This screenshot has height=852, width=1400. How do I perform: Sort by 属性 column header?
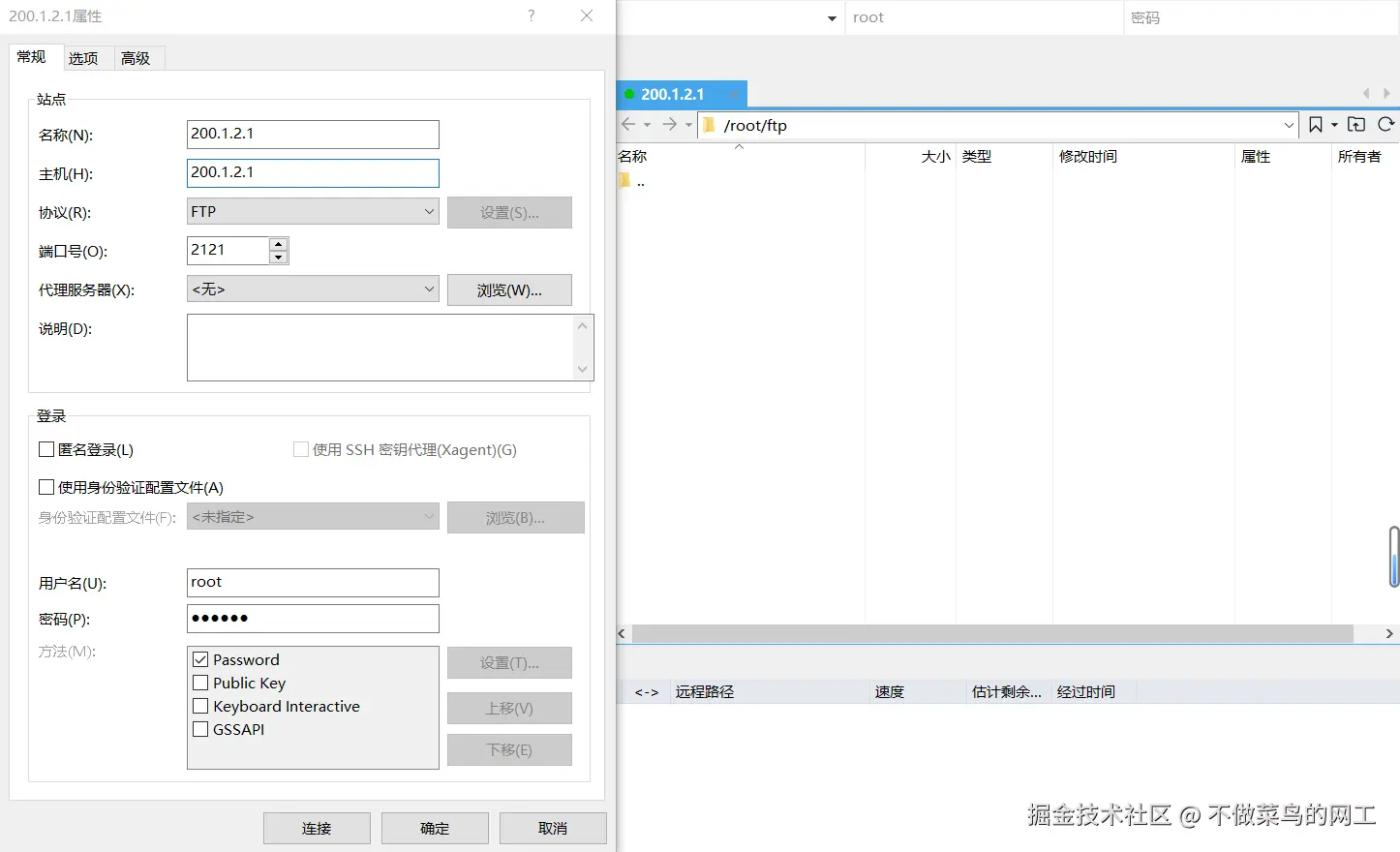point(1283,156)
